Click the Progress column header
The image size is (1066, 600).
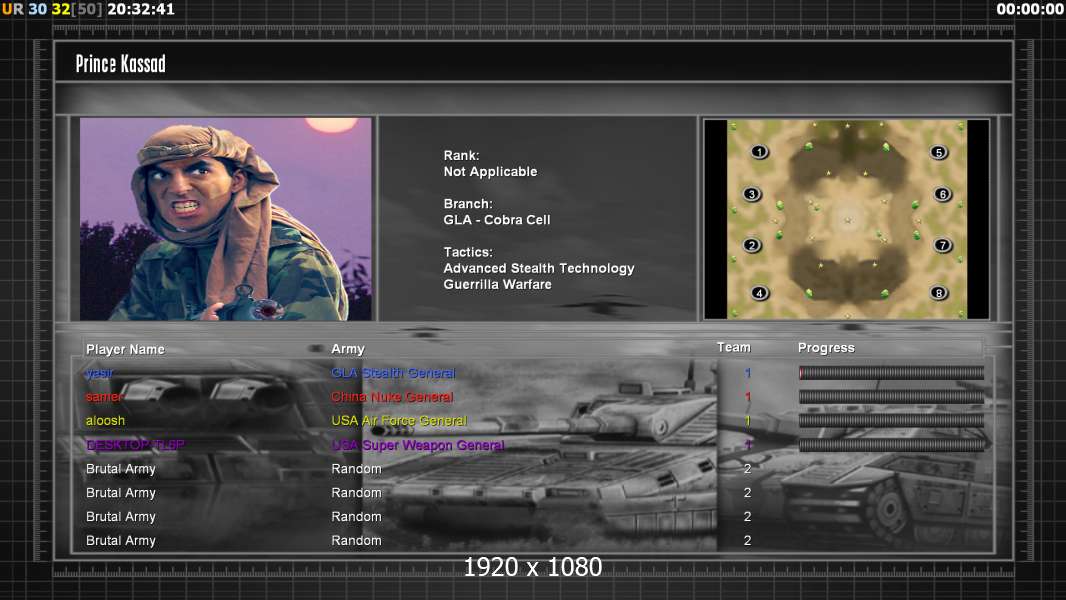click(x=826, y=348)
